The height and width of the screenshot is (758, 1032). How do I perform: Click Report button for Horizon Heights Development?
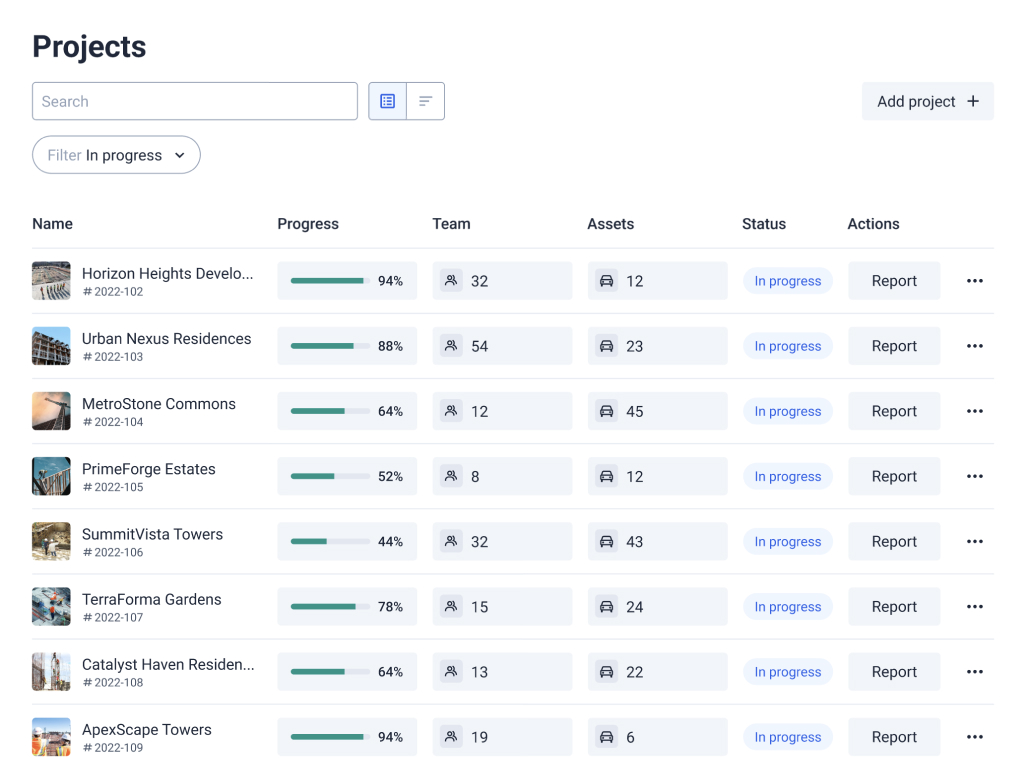[894, 281]
